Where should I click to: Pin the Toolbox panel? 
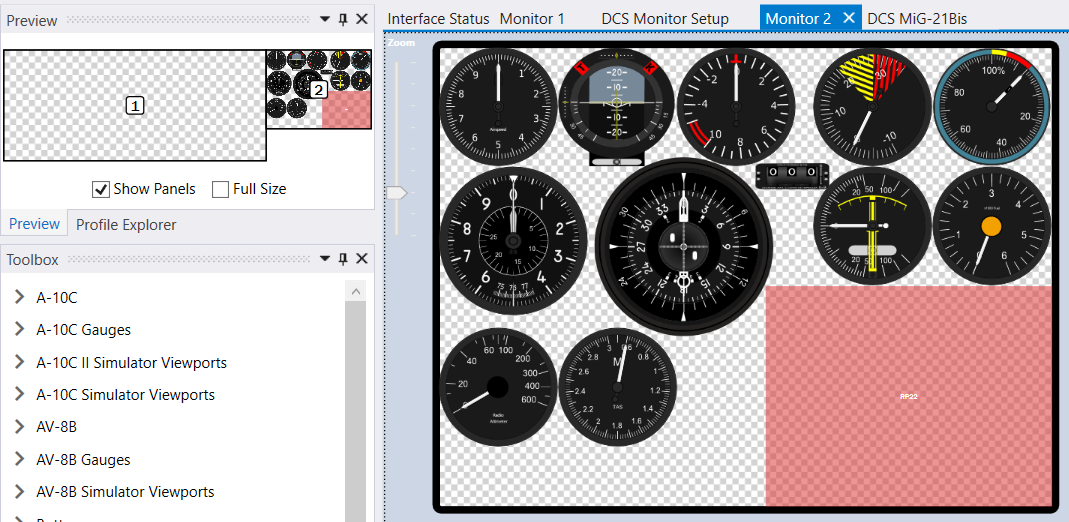(x=343, y=259)
